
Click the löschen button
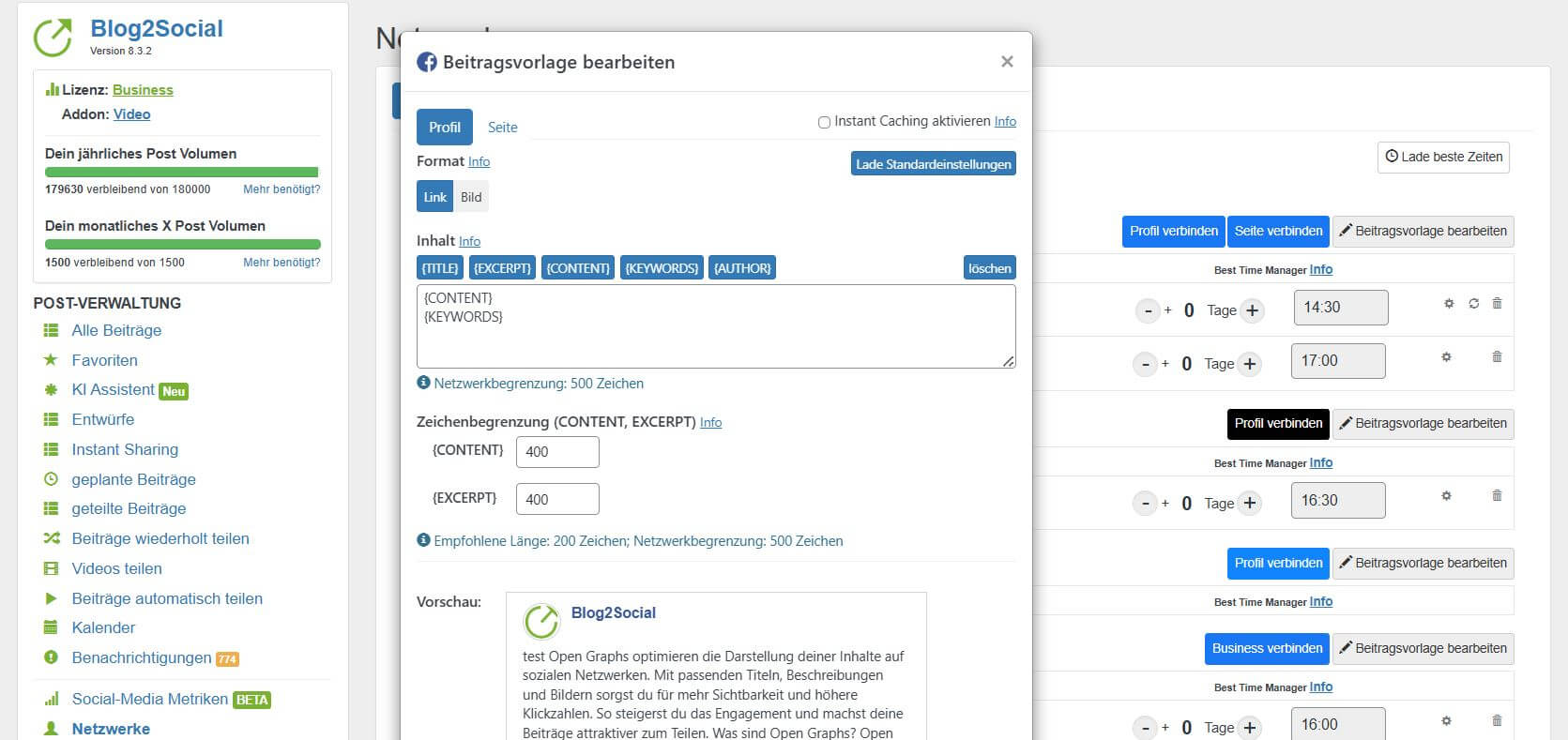tap(990, 268)
